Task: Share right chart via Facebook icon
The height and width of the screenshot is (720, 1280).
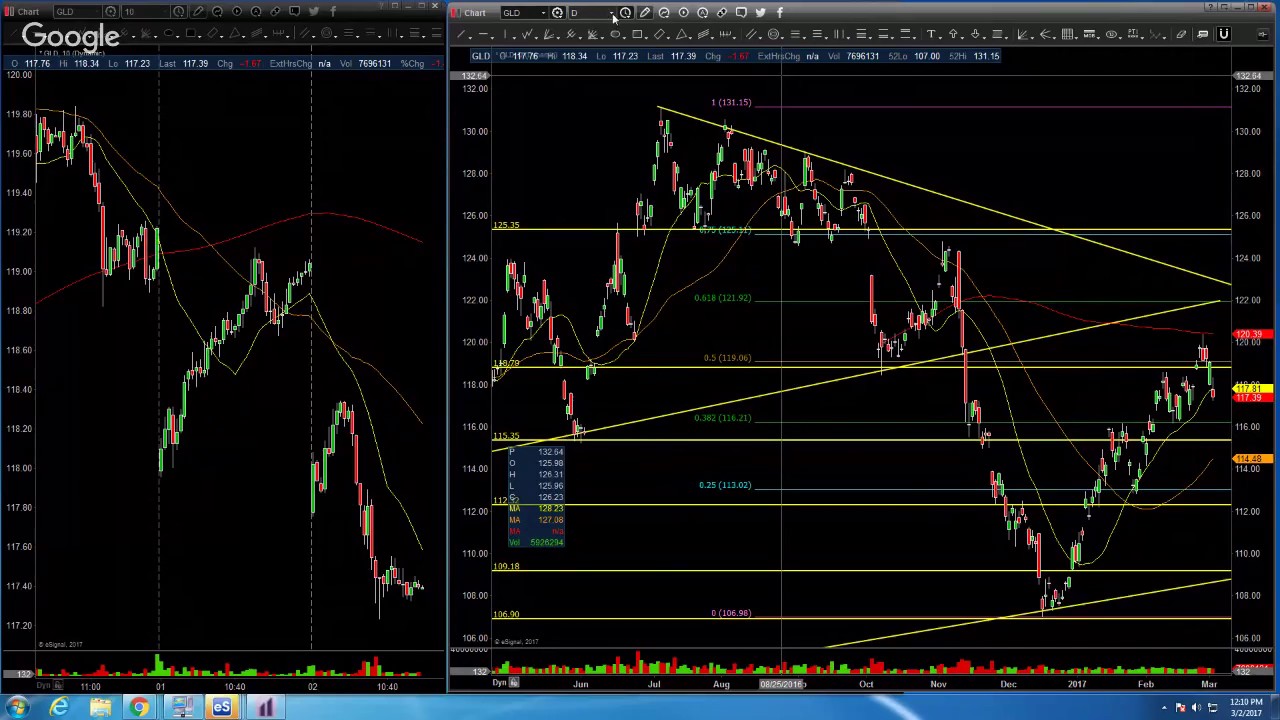Action: pos(780,13)
